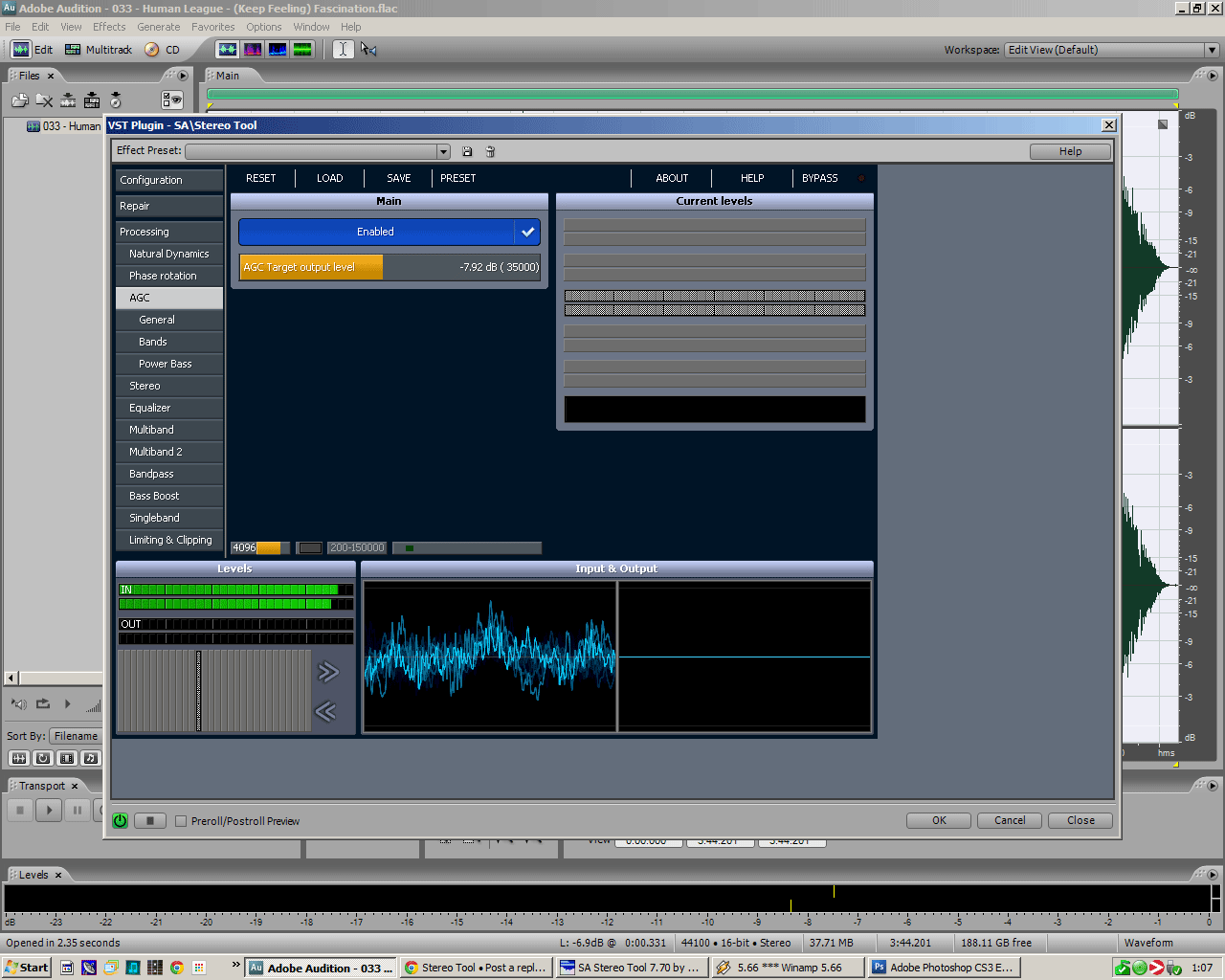Click RESET in plugin toolbar
Viewport: 1225px width, 980px height.
coord(260,178)
